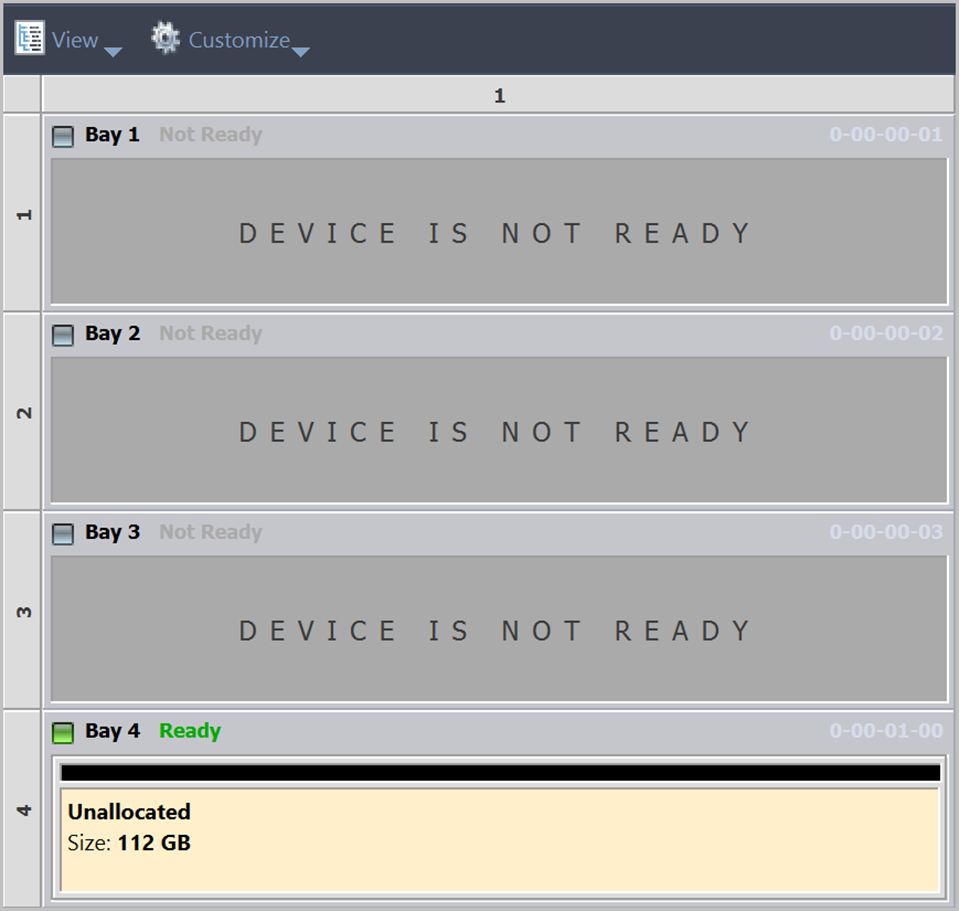The height and width of the screenshot is (911, 960).
Task: Click the Bay 4 Ready status label
Action: (190, 731)
